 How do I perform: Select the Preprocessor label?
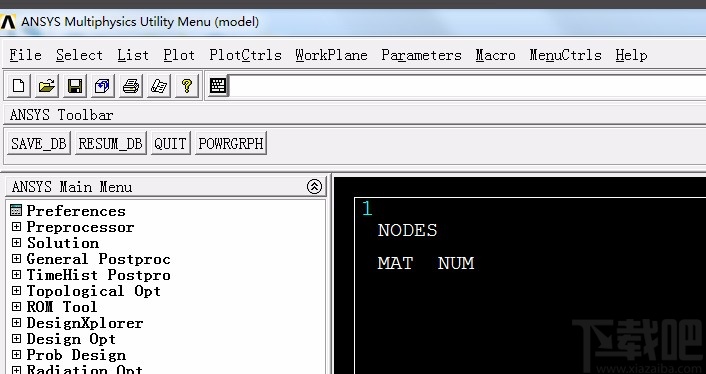pyautogui.click(x=80, y=227)
